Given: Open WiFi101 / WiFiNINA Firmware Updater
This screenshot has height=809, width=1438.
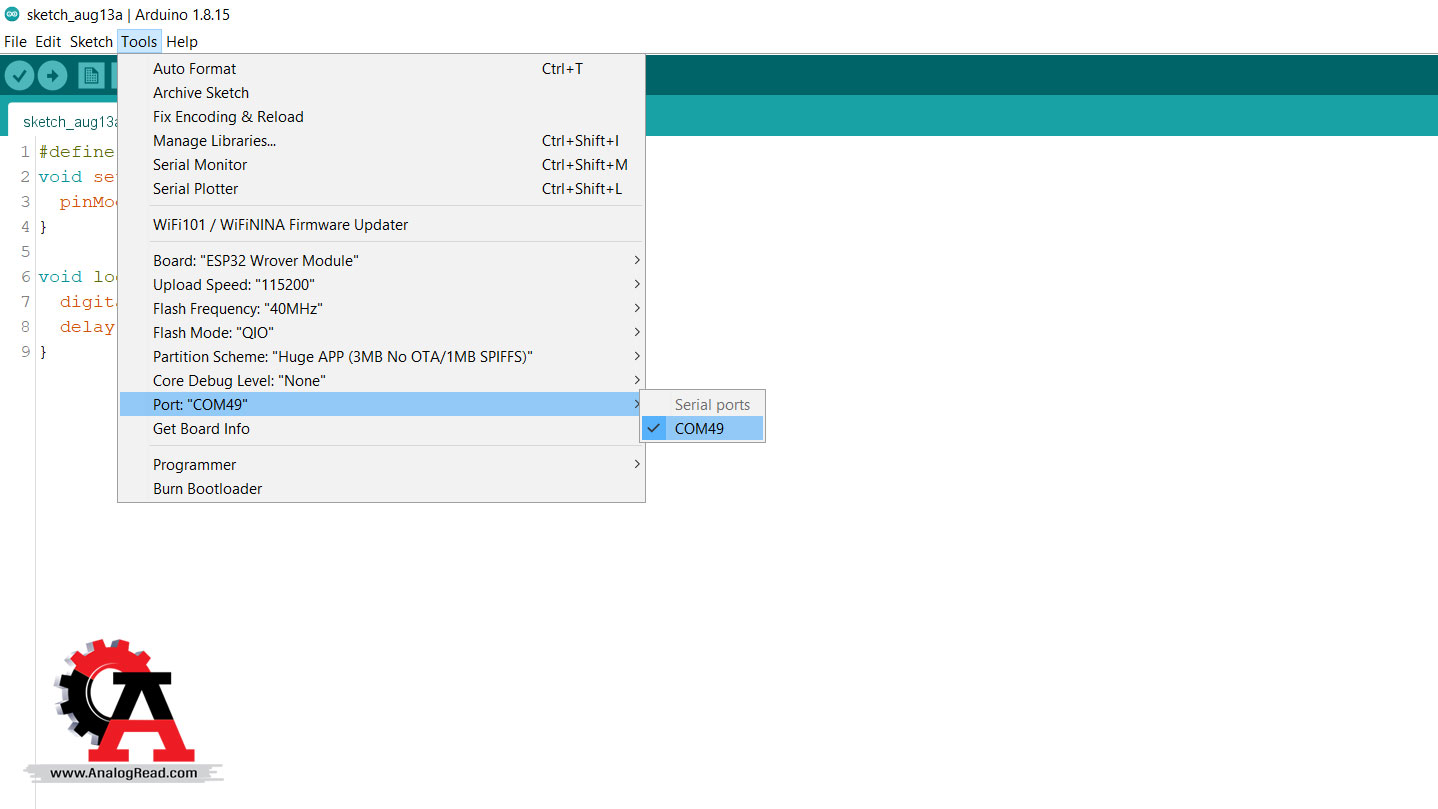Looking at the screenshot, I should [x=381, y=225].
